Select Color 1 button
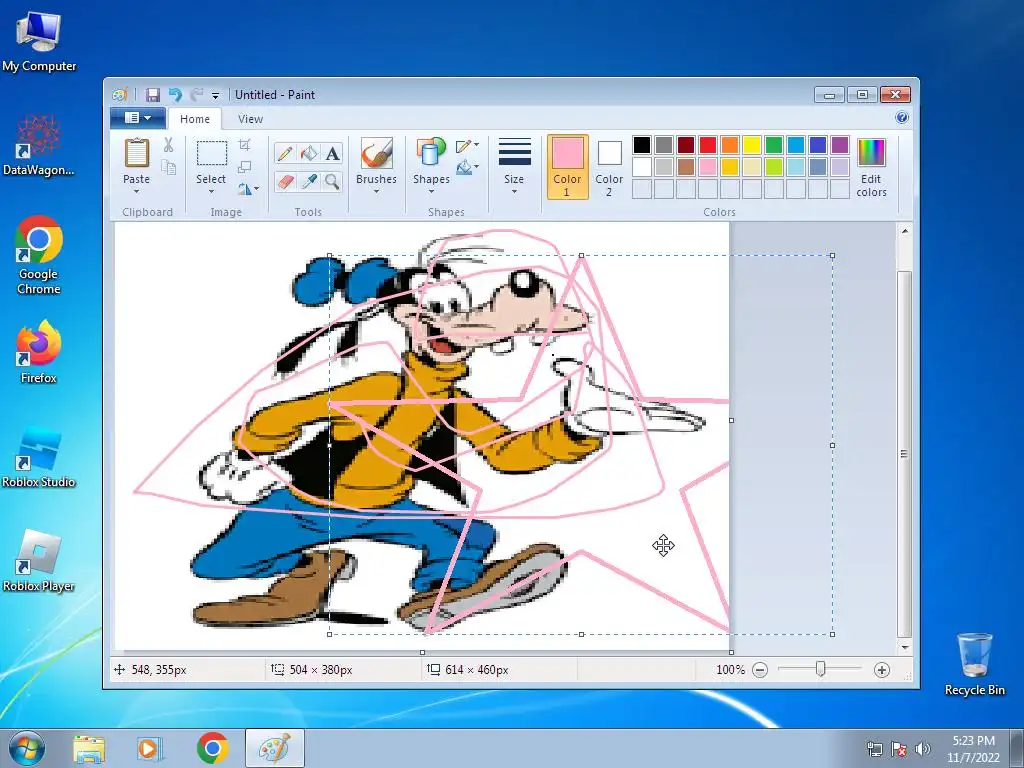The height and width of the screenshot is (768, 1024). [x=568, y=167]
